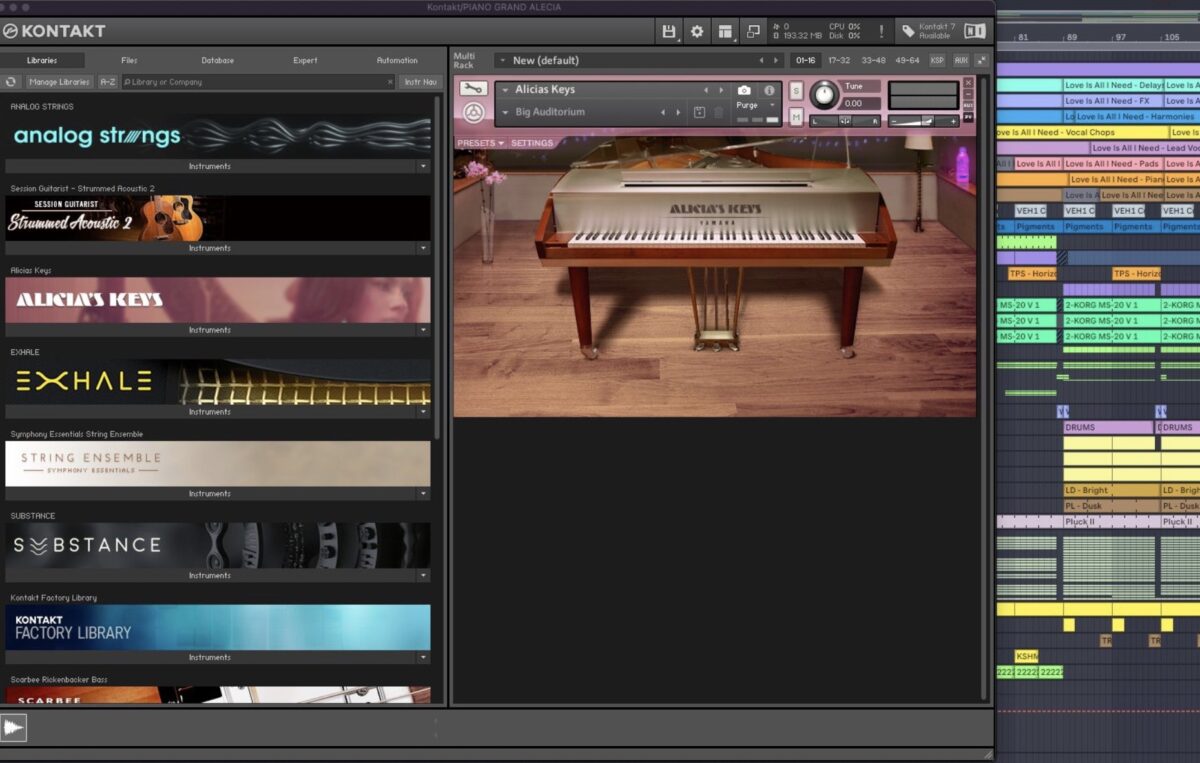
Task: Select rack page 17-32
Action: (x=839, y=60)
